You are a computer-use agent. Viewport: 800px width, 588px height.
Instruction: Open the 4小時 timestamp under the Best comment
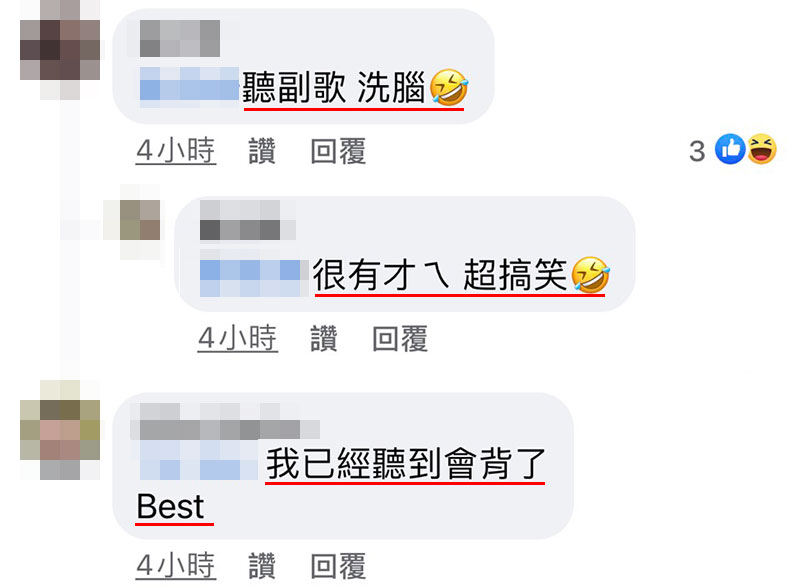tap(176, 566)
